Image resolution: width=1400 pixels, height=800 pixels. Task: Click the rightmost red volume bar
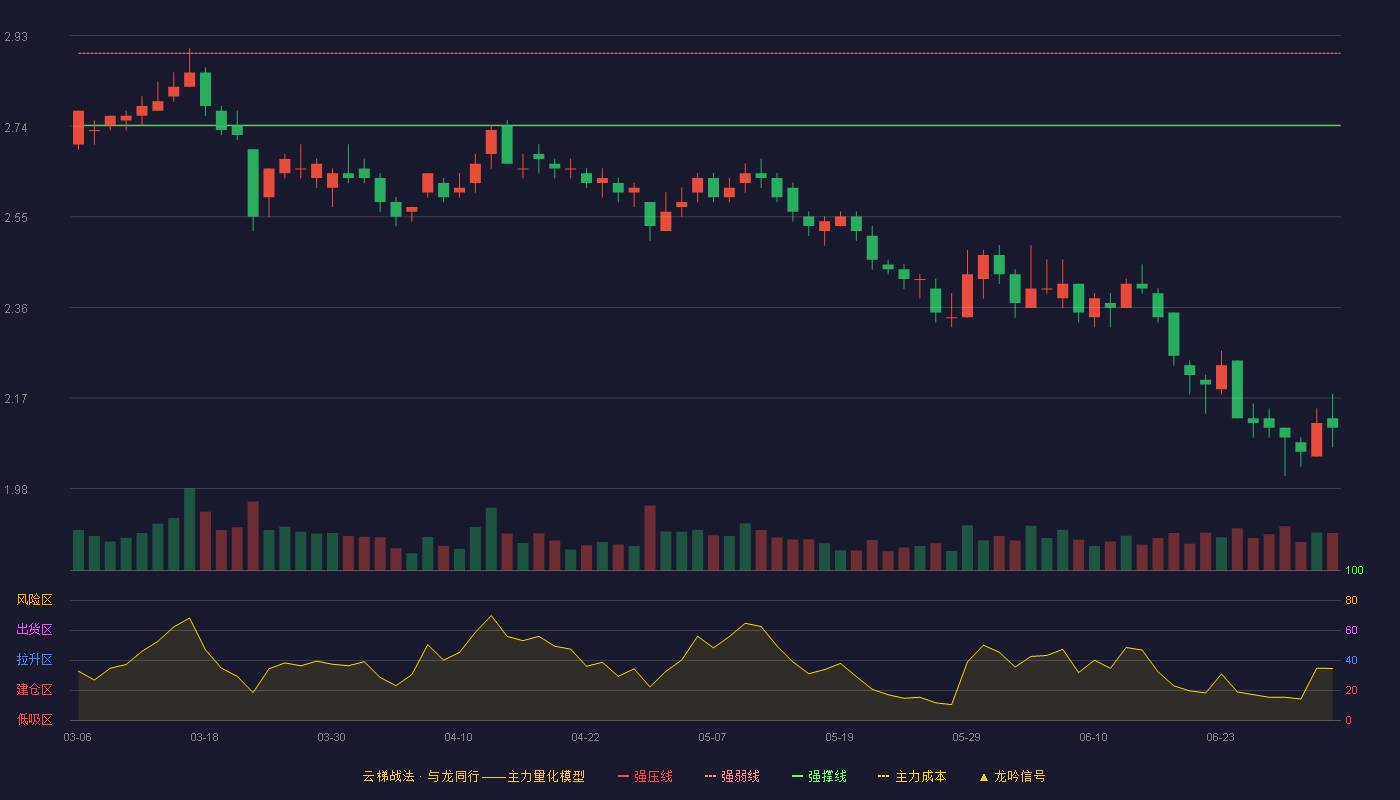tap(1332, 551)
